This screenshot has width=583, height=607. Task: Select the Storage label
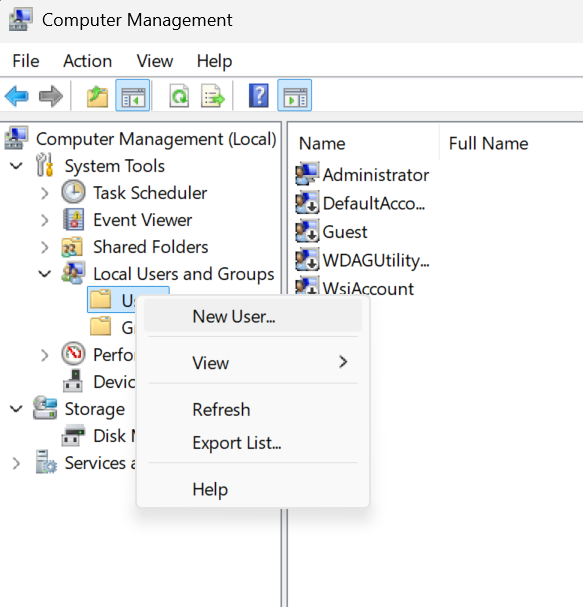point(95,409)
